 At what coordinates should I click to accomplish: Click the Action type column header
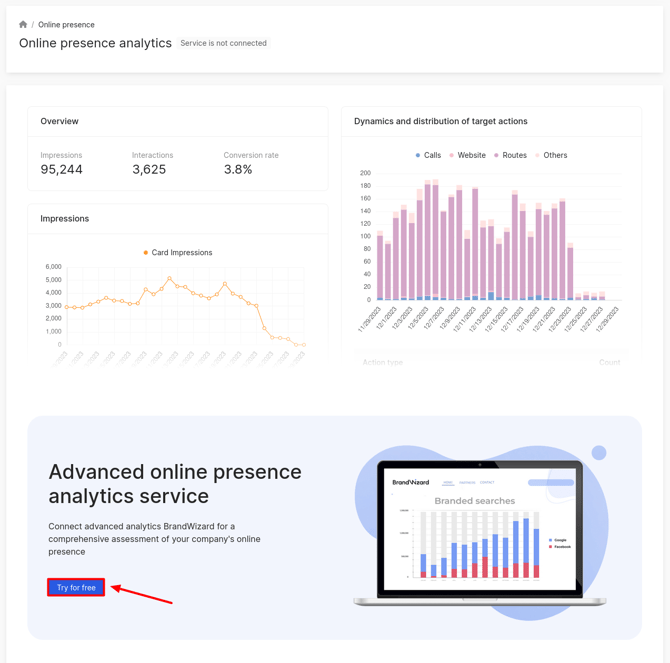click(383, 362)
